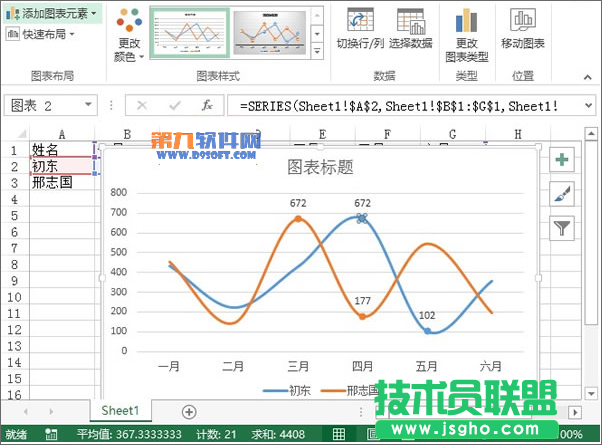Click the 平均值 status bar entry

(x=129, y=434)
